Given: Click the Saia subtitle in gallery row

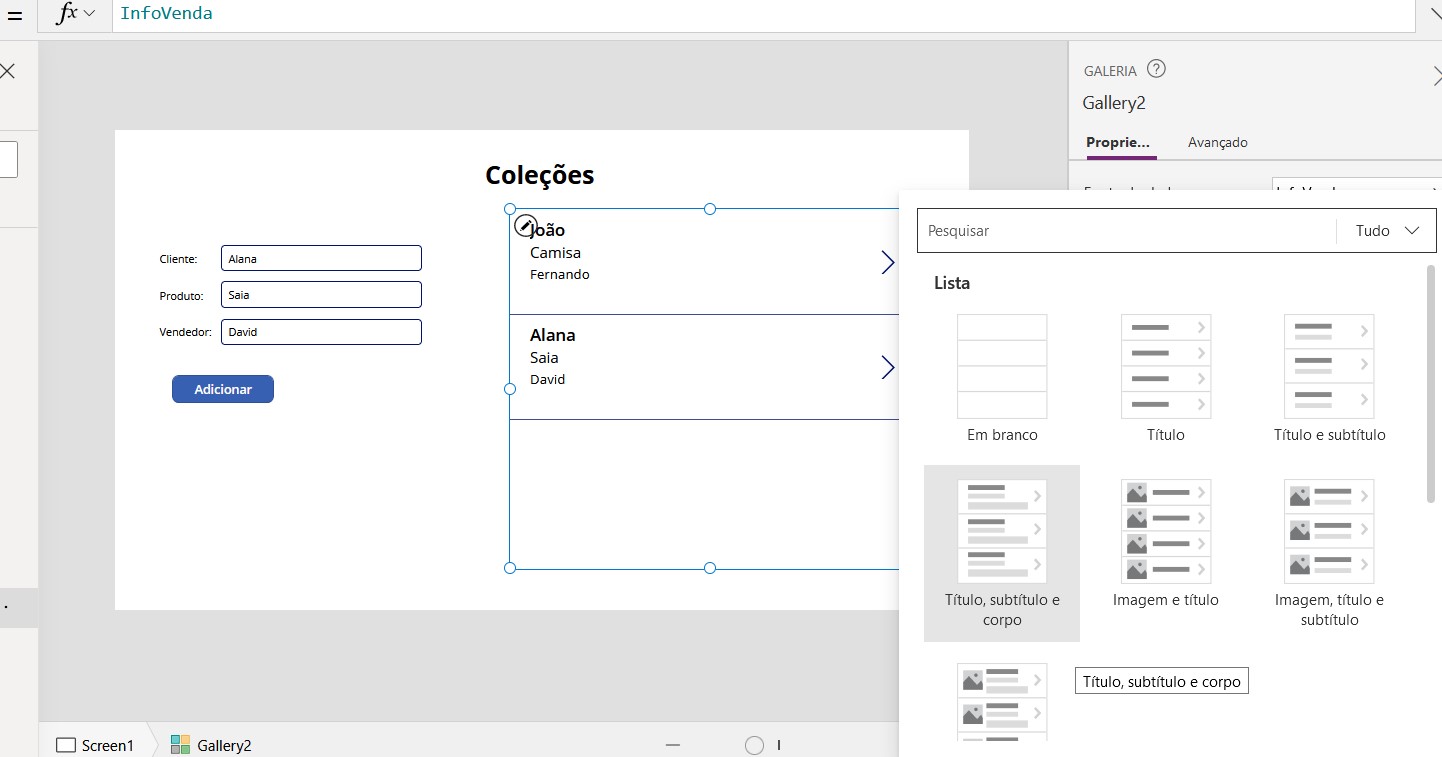Looking at the screenshot, I should coord(544,357).
